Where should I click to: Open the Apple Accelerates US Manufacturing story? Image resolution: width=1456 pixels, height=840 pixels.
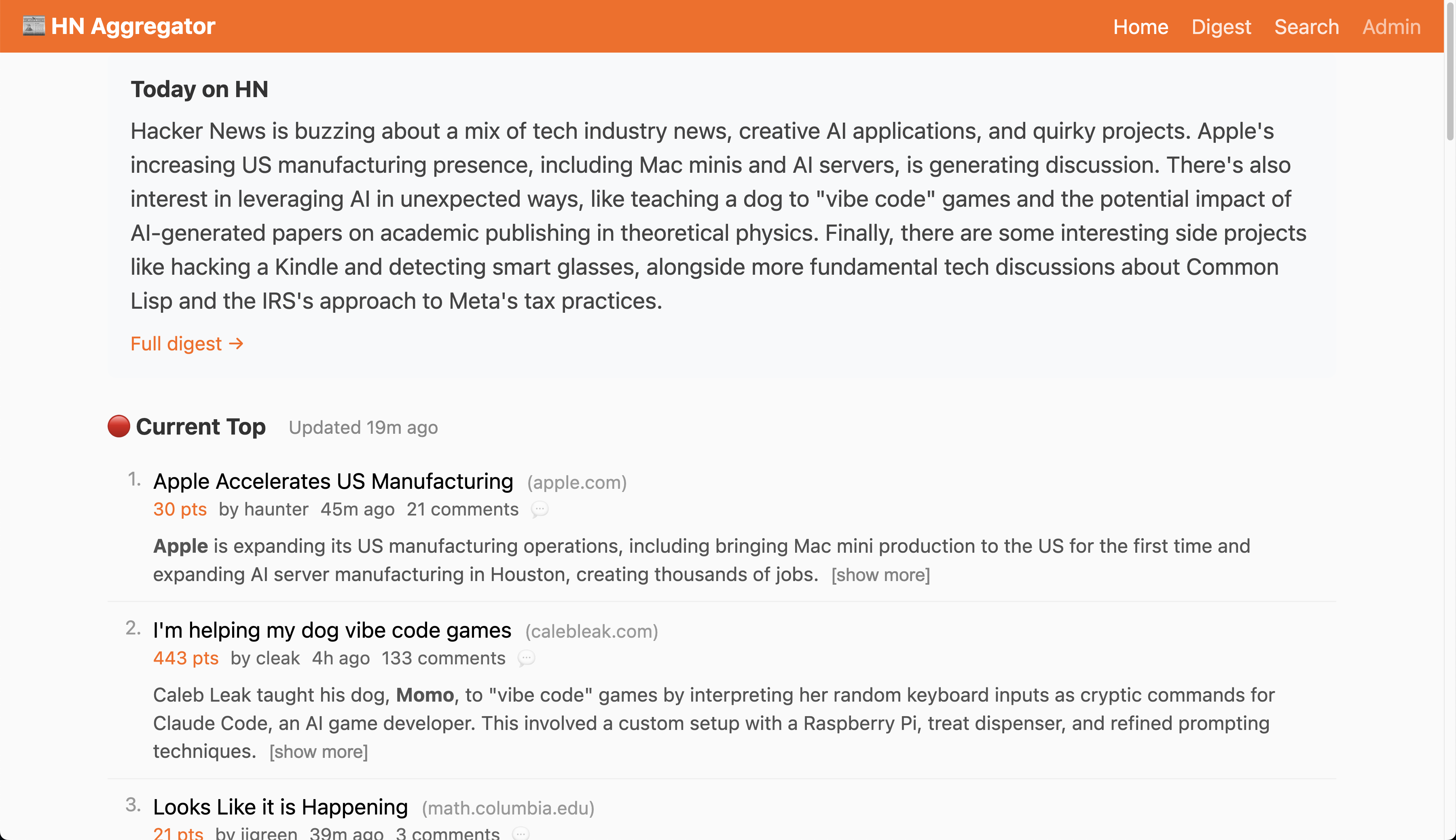(333, 481)
